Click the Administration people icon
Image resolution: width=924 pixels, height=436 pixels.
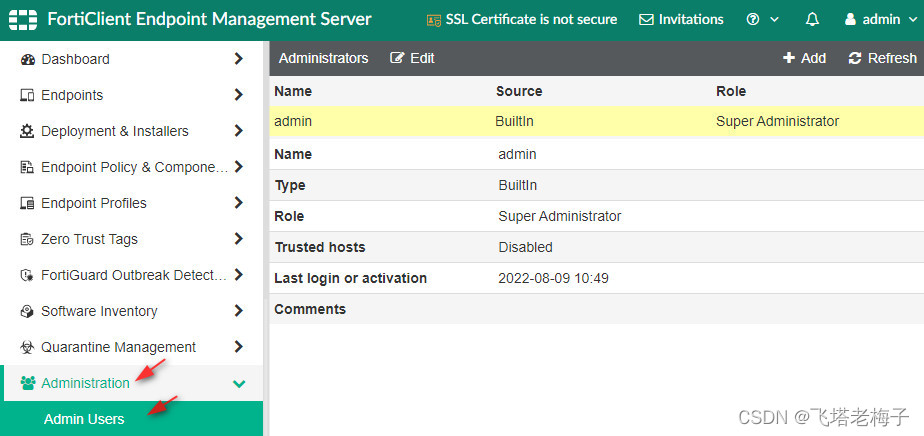pyautogui.click(x=28, y=384)
